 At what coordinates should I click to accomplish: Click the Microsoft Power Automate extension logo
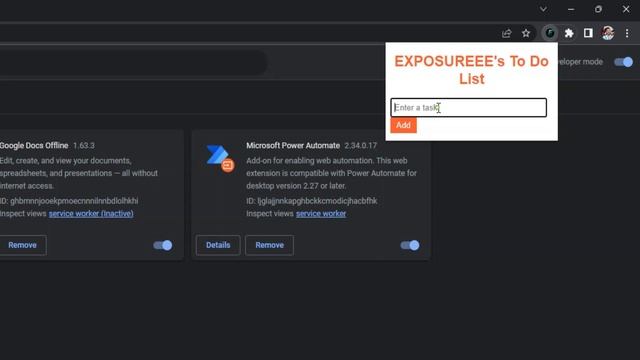(x=220, y=158)
